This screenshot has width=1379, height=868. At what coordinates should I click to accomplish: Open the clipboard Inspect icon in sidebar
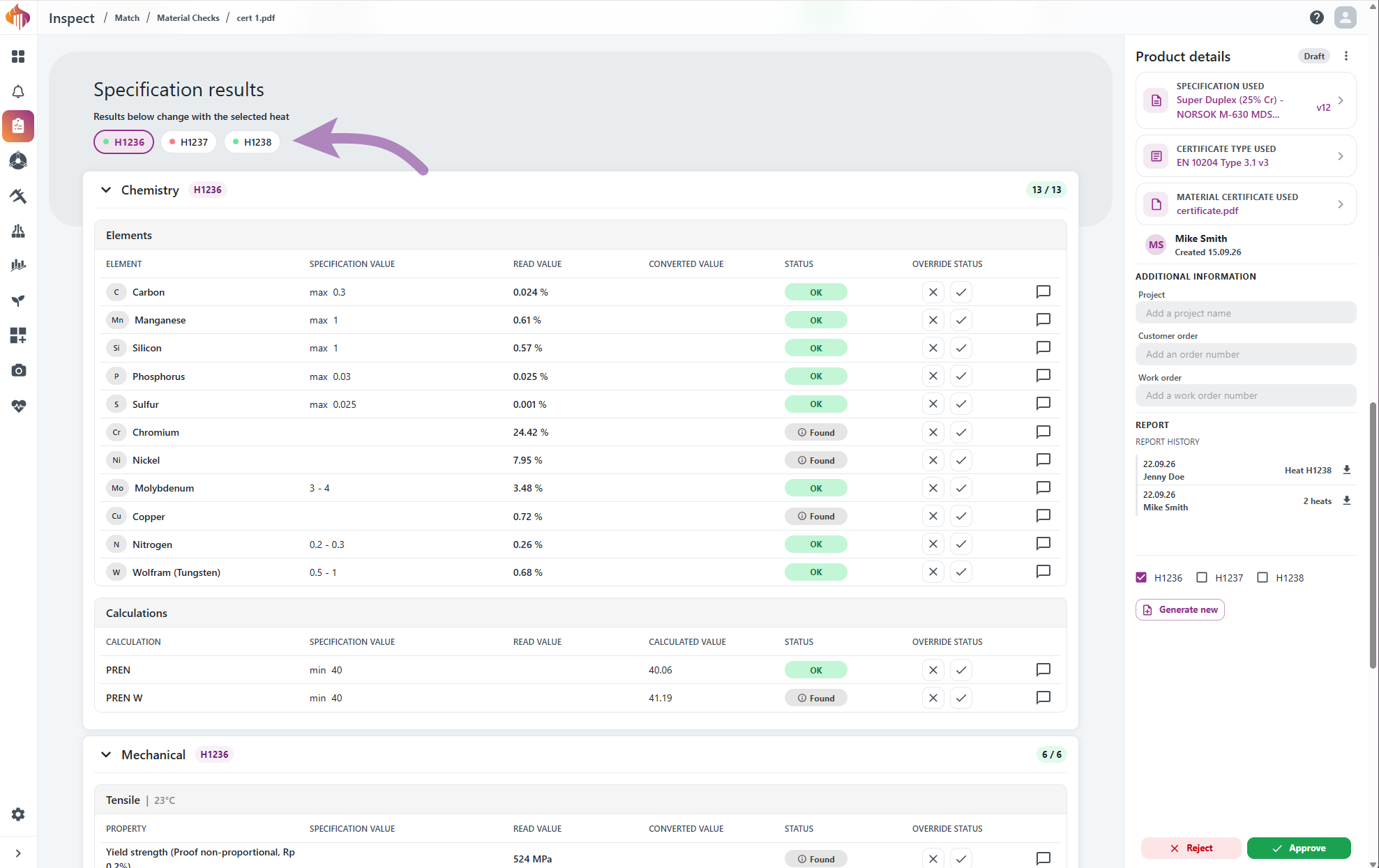click(x=18, y=126)
